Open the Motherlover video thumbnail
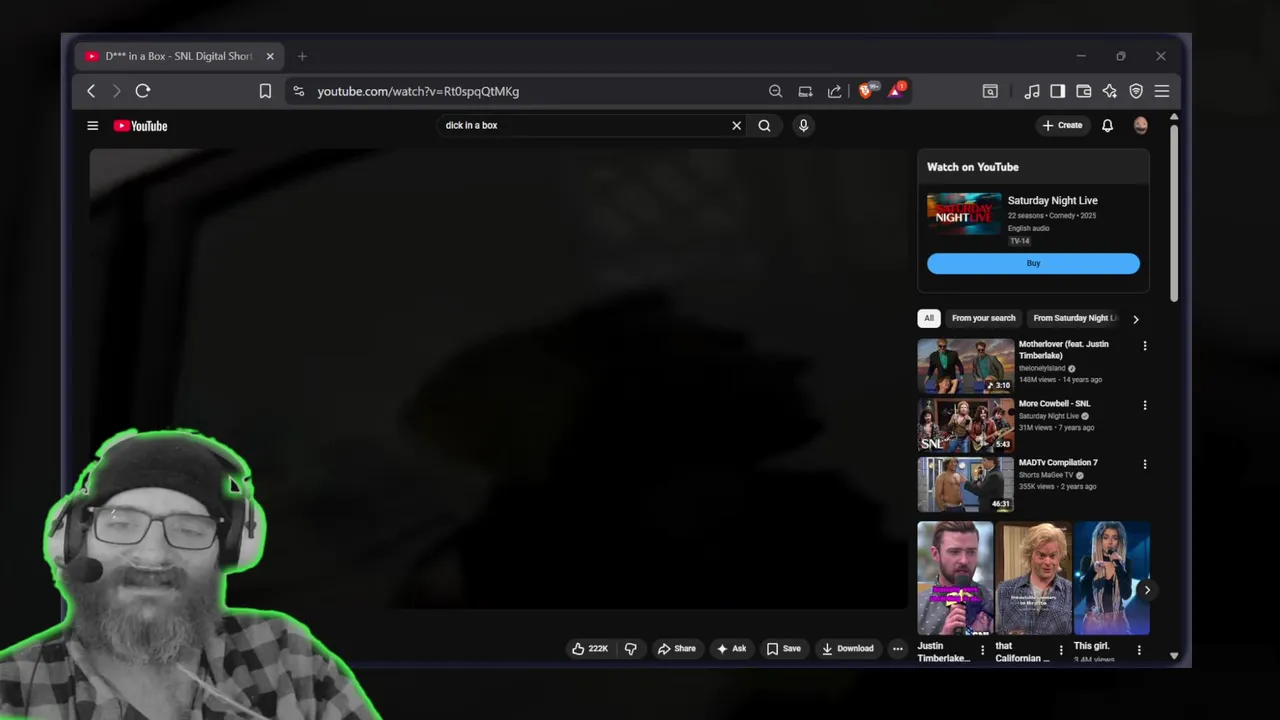Image resolution: width=1280 pixels, height=720 pixels. pos(966,366)
